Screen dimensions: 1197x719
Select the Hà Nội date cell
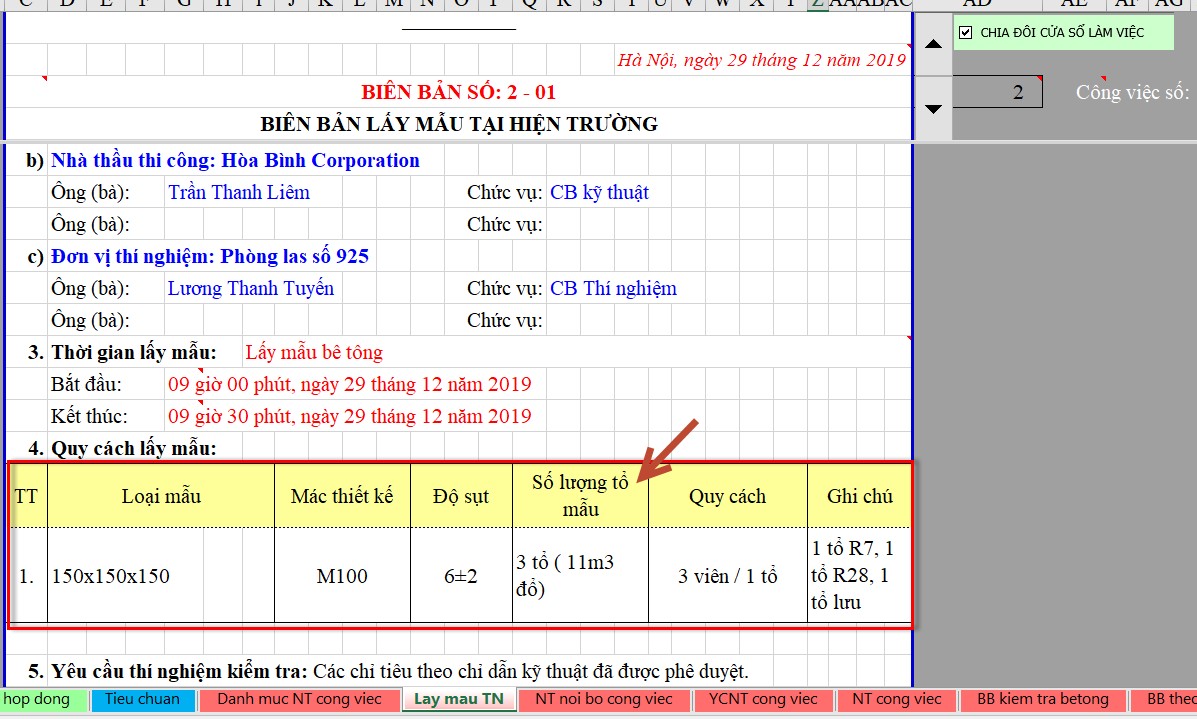coord(761,60)
